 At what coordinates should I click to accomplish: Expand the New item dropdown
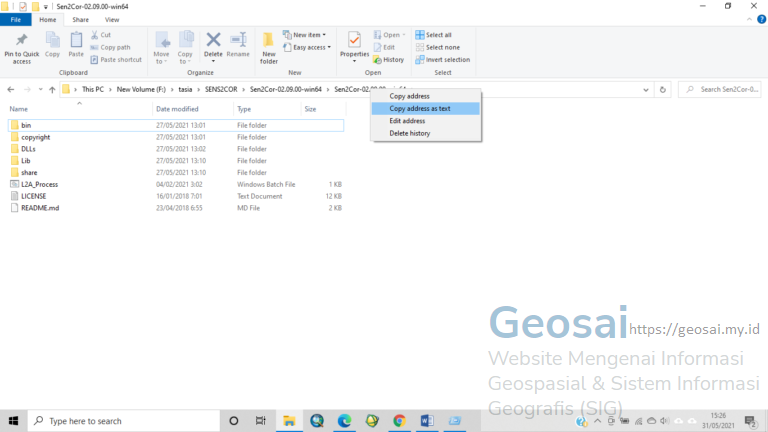click(x=310, y=35)
